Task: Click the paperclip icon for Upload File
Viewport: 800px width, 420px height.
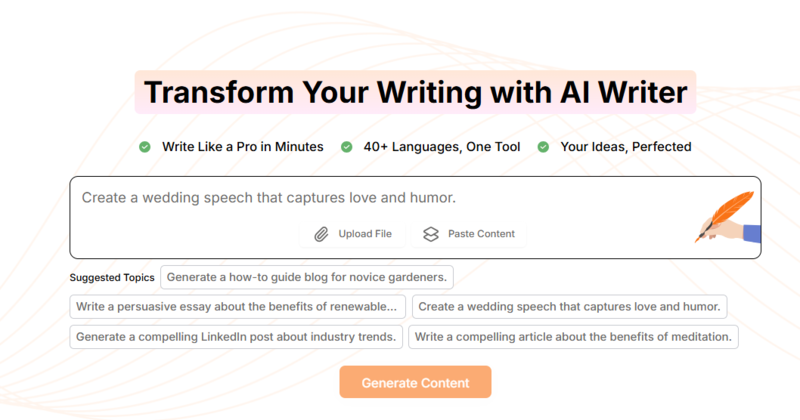Action: click(321, 234)
